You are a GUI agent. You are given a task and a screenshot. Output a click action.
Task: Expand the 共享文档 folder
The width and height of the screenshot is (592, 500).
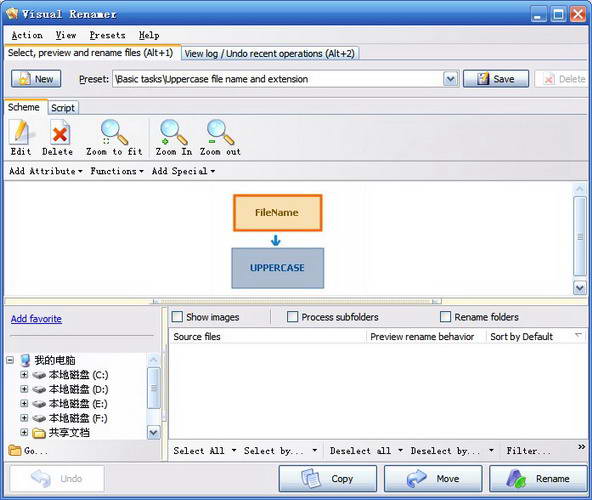24,432
